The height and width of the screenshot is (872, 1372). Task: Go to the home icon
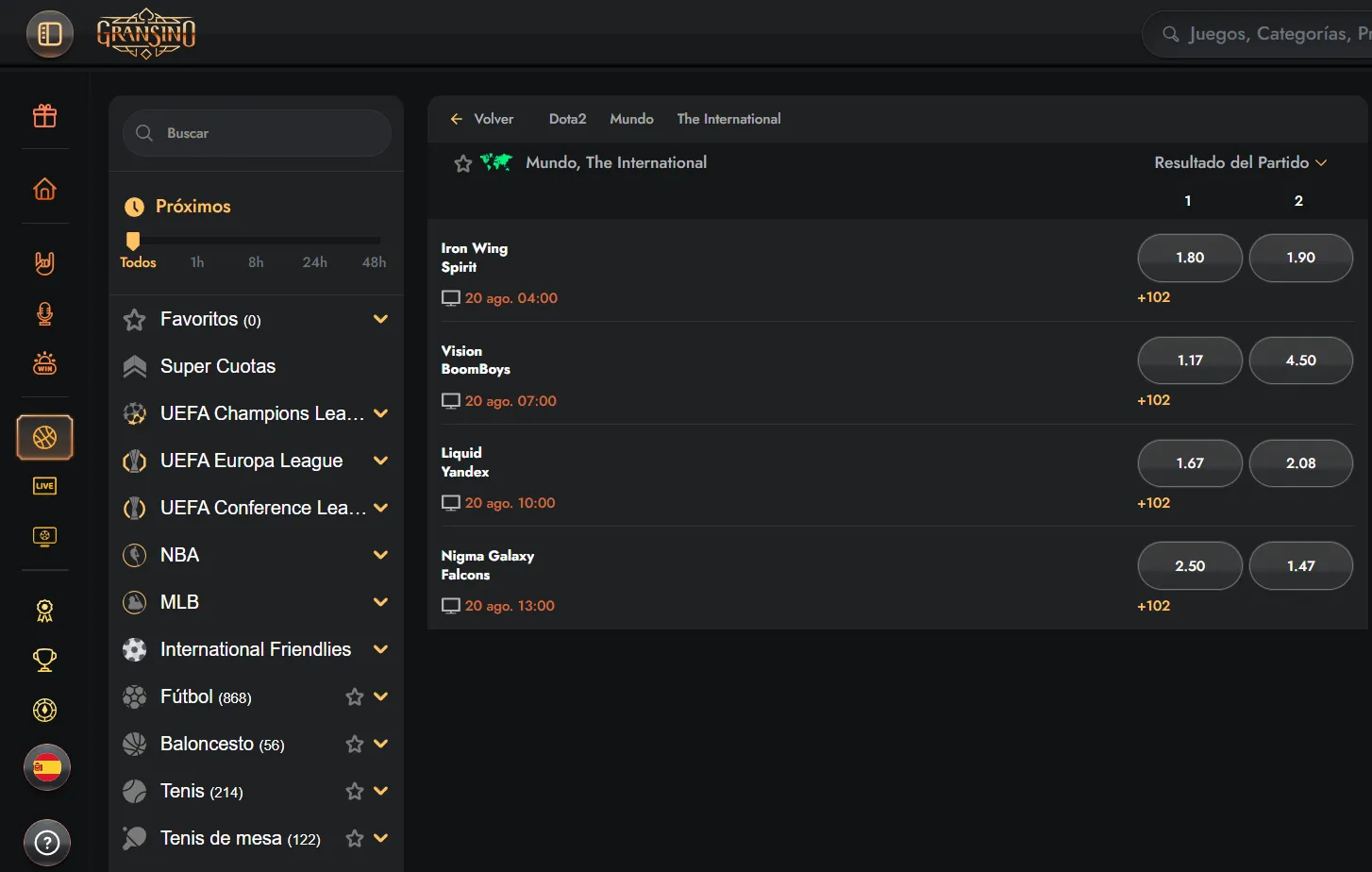(44, 189)
